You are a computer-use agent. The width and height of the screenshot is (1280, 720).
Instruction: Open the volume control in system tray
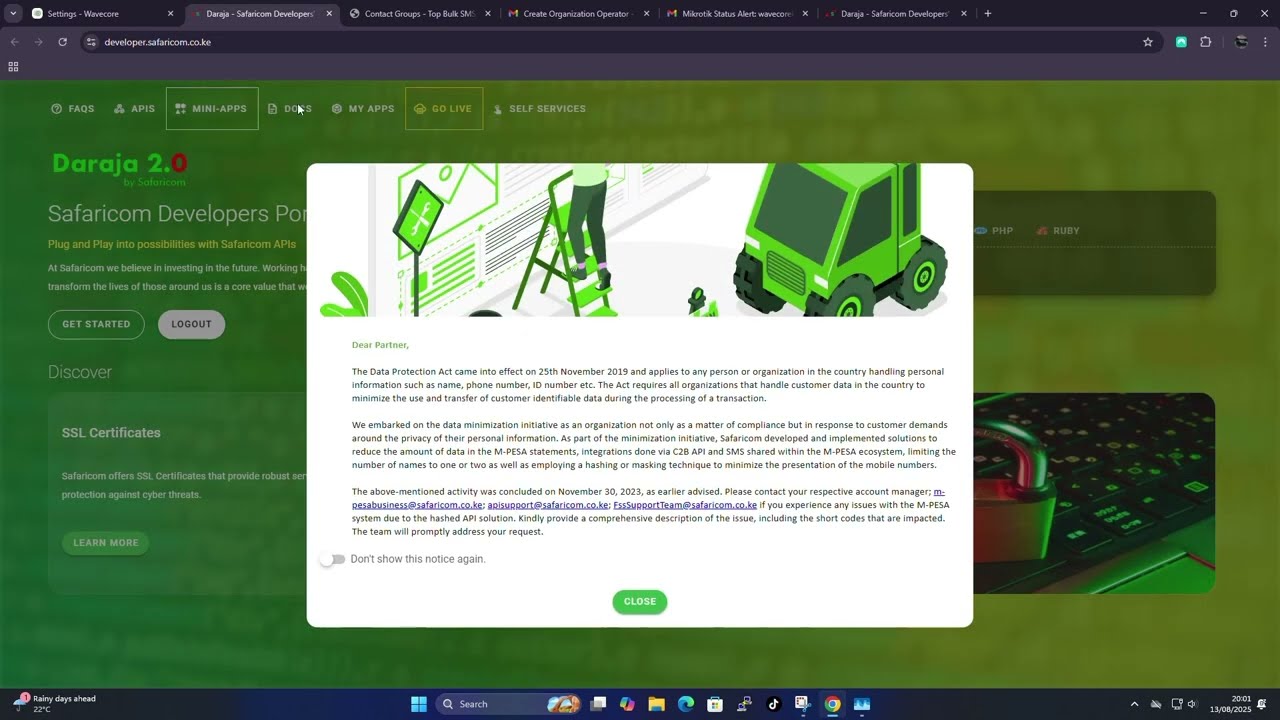tap(1192, 704)
